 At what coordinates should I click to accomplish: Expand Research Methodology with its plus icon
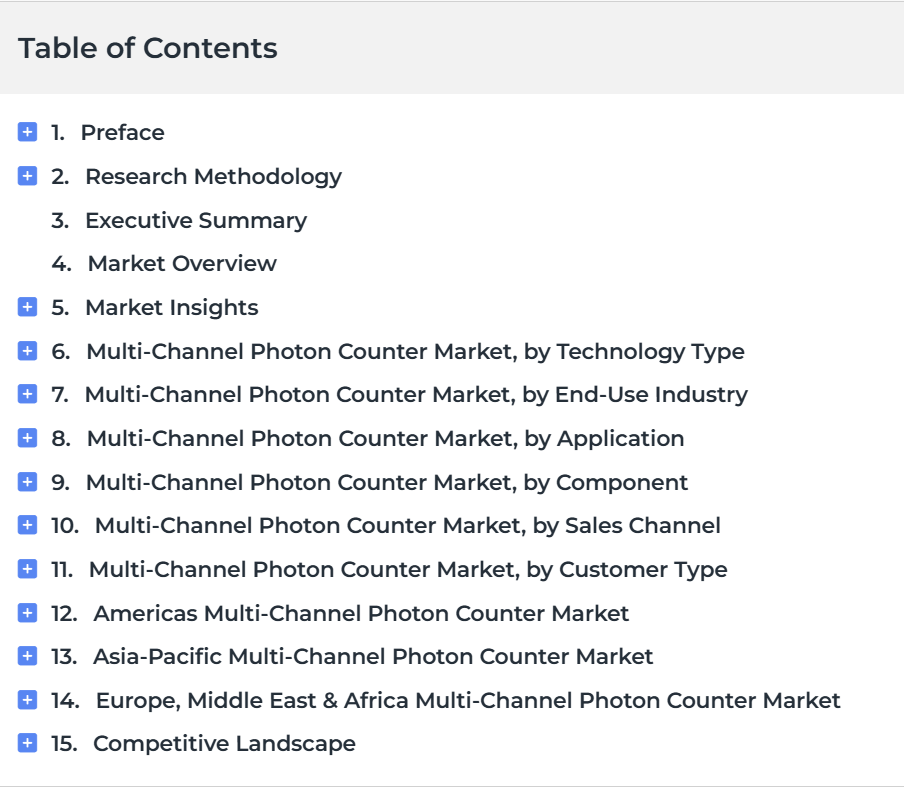27,176
